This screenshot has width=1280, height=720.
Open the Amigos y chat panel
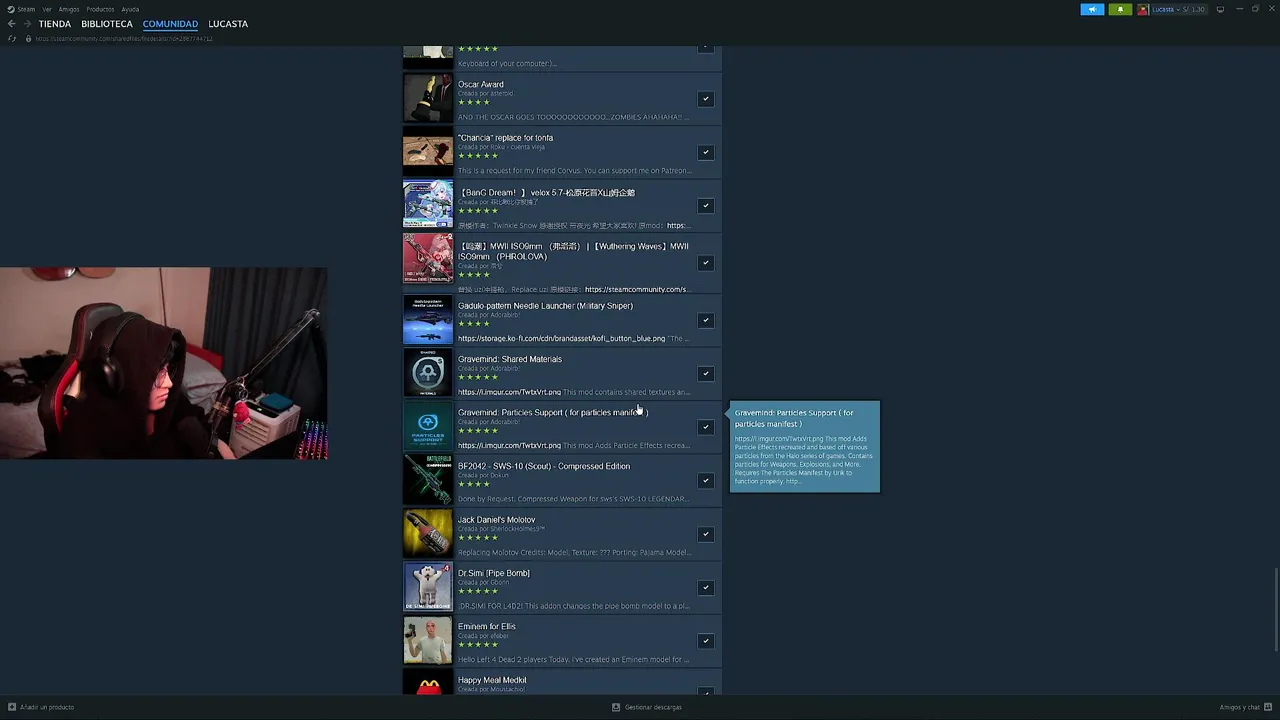1246,707
